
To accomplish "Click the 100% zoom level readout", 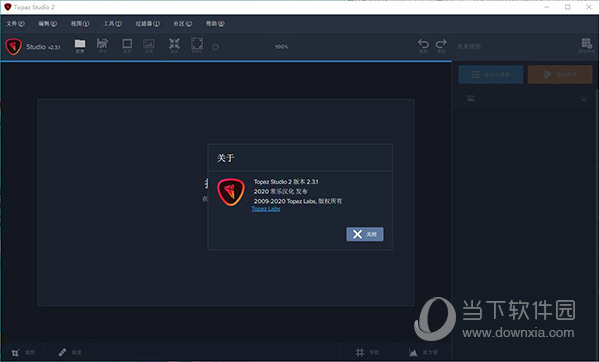I will pyautogui.click(x=282, y=47).
